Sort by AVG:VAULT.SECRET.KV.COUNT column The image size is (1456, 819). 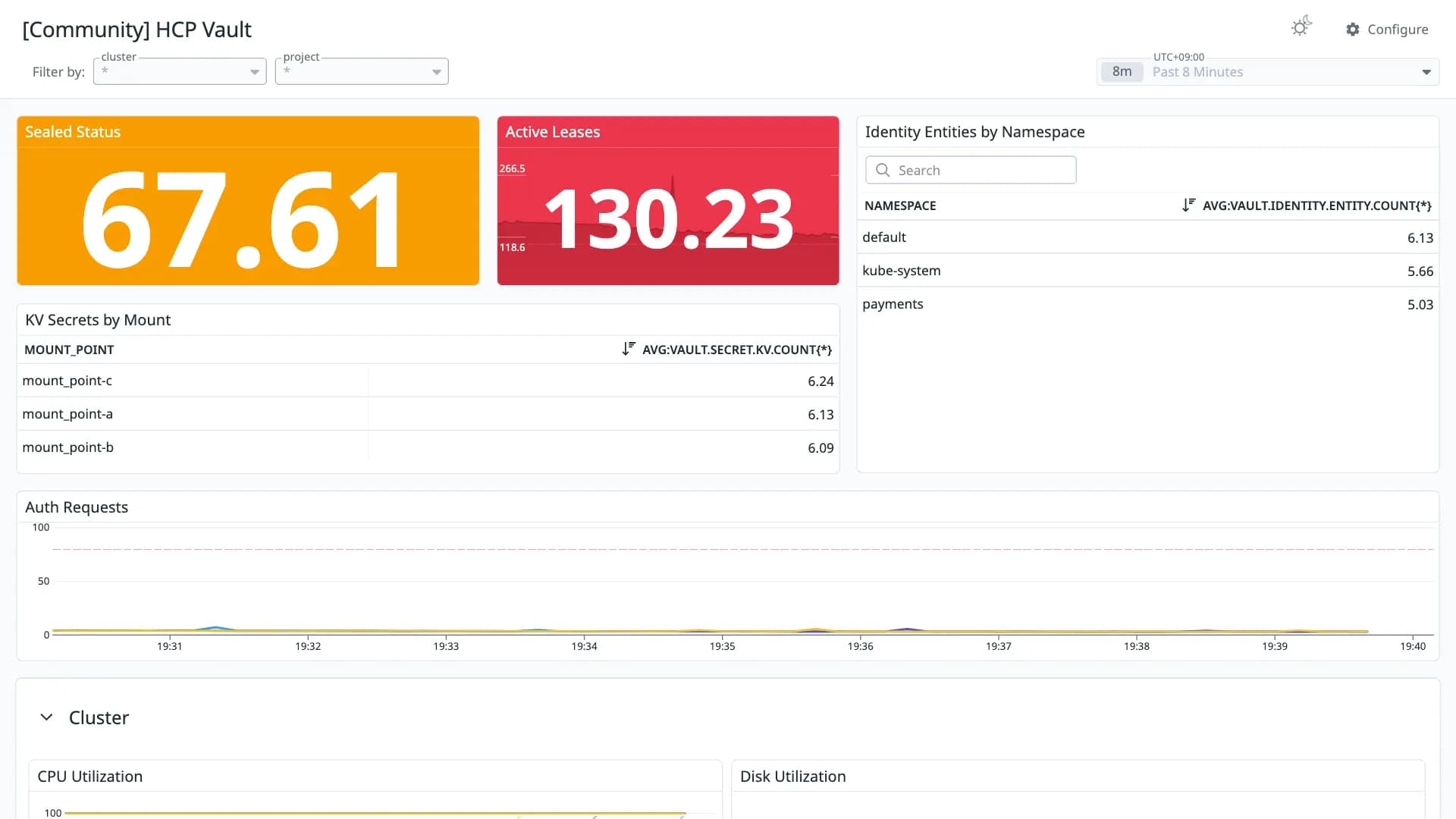tap(726, 350)
